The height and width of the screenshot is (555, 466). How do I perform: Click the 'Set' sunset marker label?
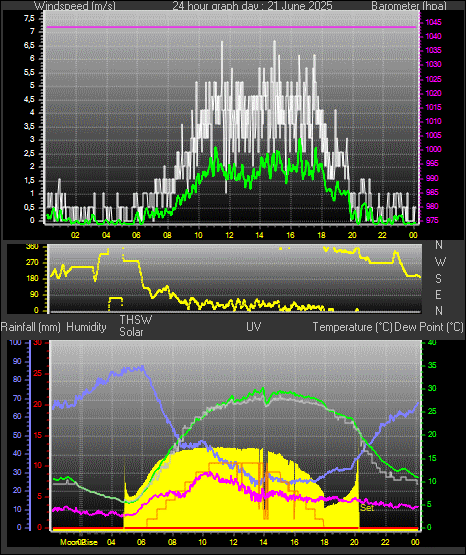coord(367,508)
